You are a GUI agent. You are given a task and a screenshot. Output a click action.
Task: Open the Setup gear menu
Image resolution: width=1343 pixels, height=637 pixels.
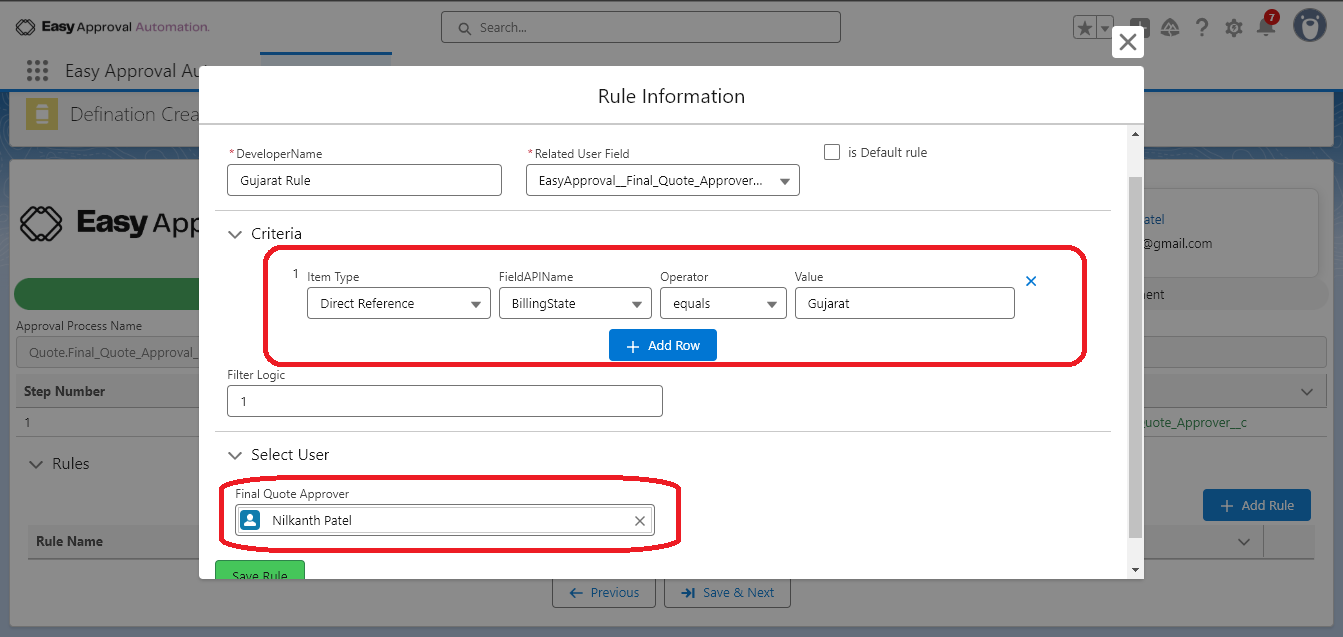click(1234, 28)
